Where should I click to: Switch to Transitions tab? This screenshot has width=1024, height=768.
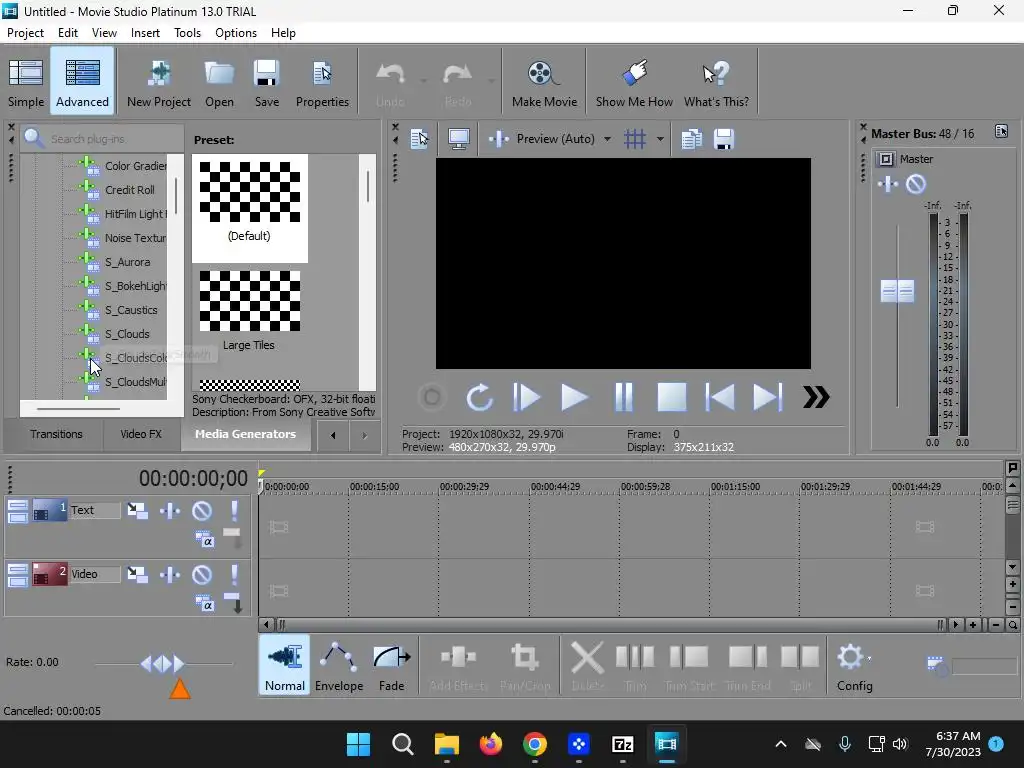tap(56, 434)
